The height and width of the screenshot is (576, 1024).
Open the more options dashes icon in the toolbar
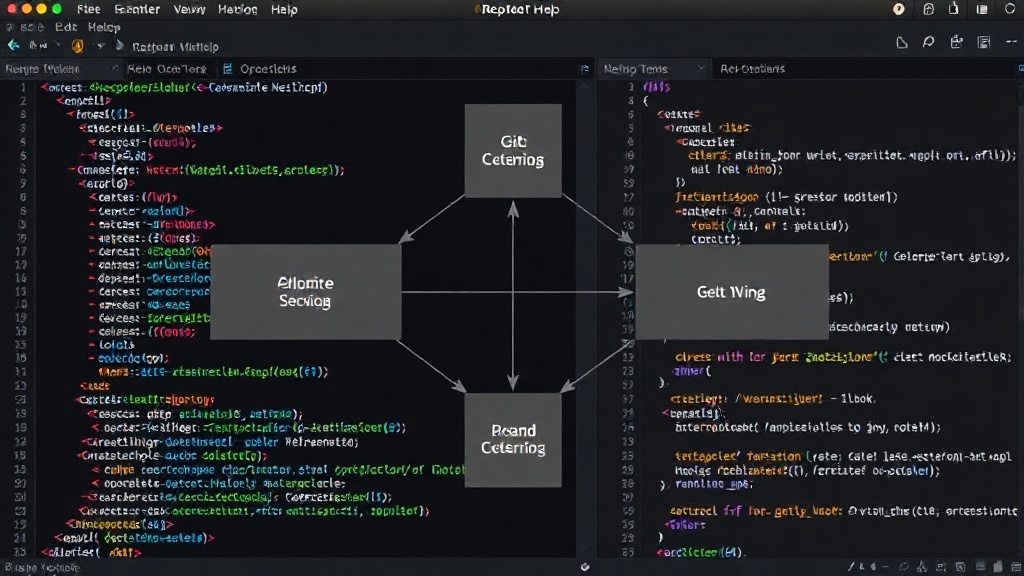tap(1012, 42)
